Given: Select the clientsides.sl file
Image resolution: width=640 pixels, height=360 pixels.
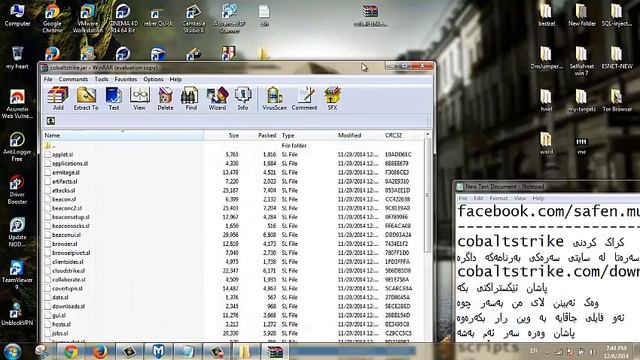Looking at the screenshot, I should tap(233, 262).
